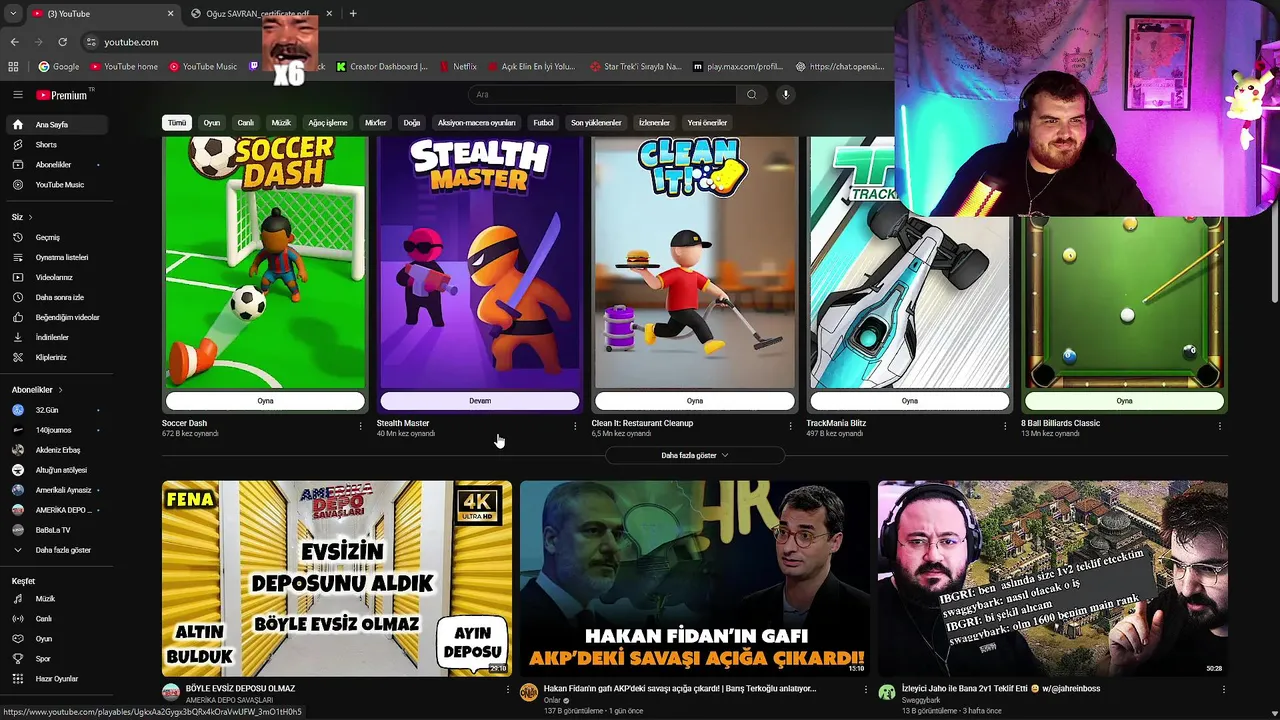The image size is (1280, 720).
Task: Open the browser tab search dropdown
Action: pos(12,14)
